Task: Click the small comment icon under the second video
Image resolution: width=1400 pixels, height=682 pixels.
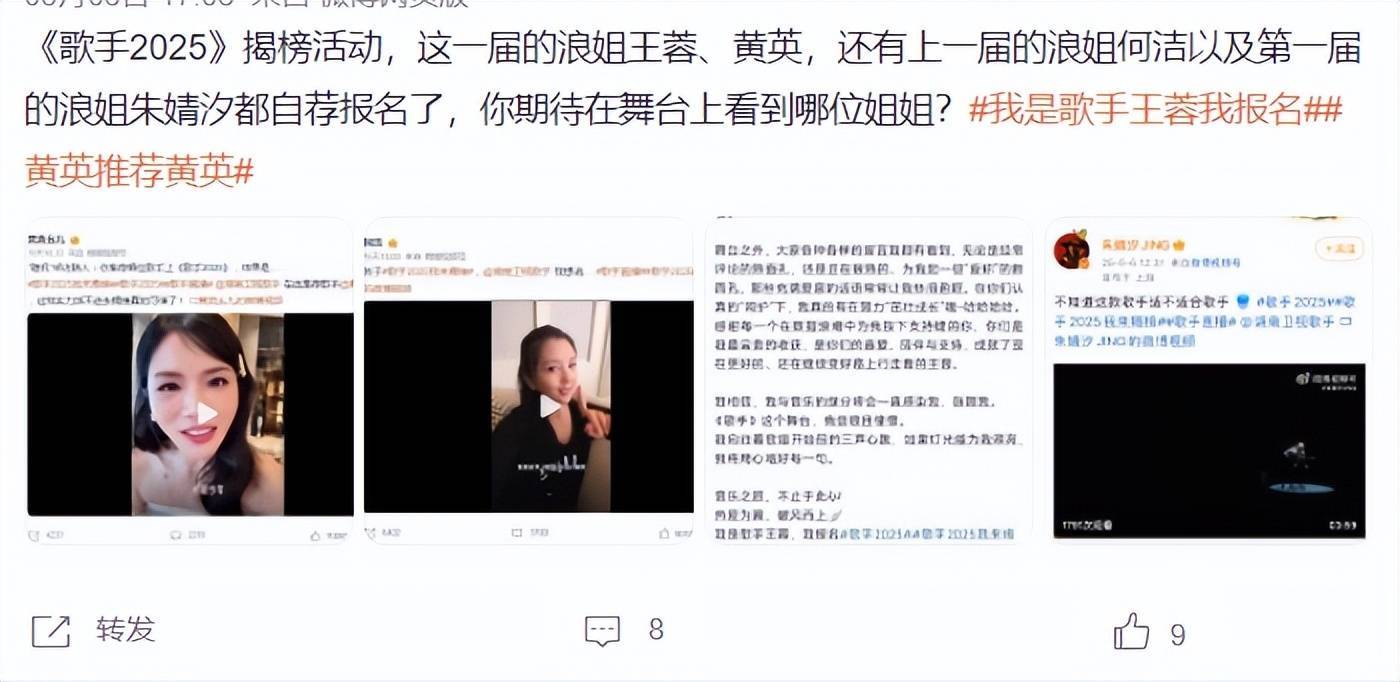Action: [519, 533]
